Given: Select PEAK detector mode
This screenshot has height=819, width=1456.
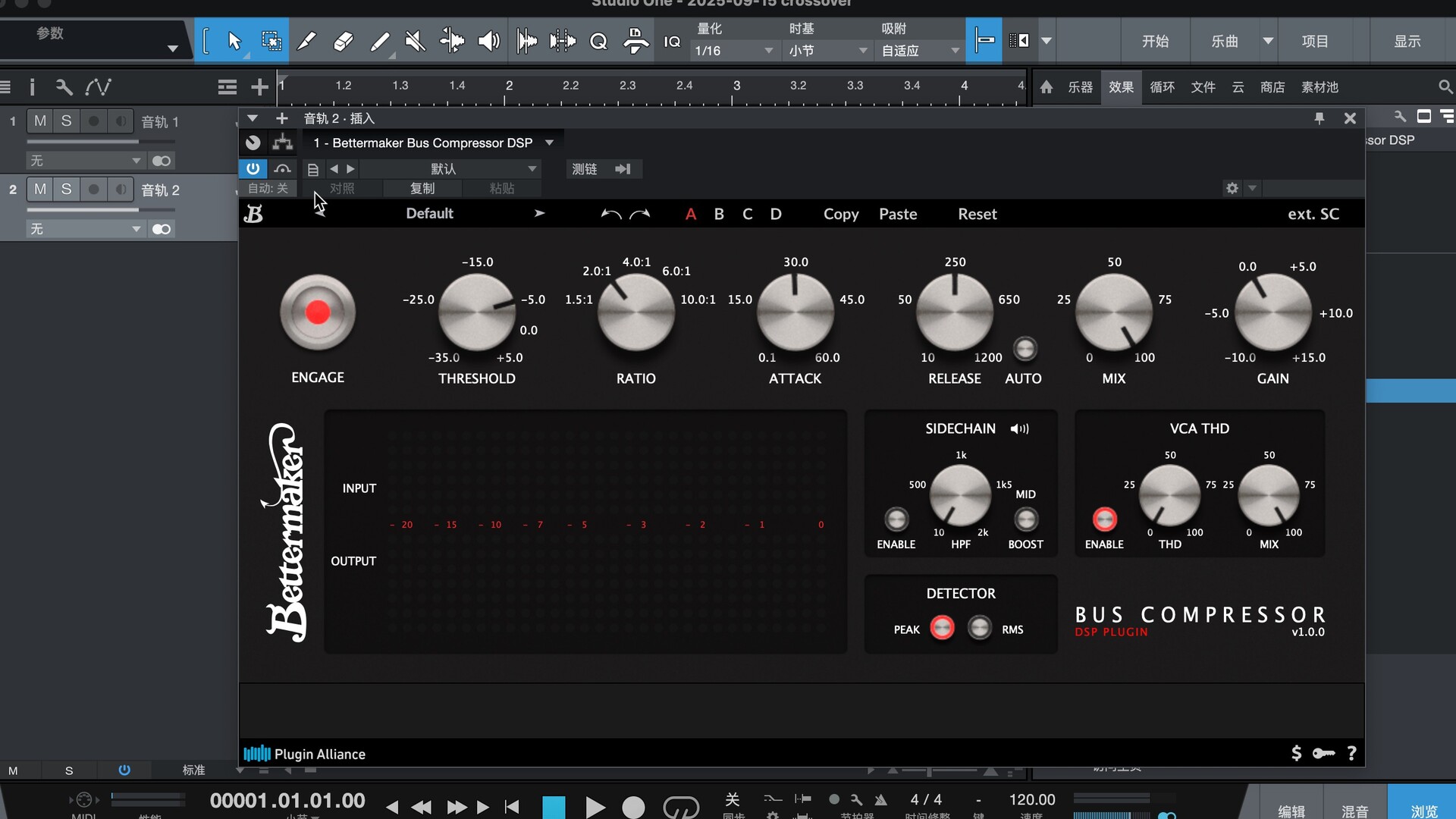Looking at the screenshot, I should point(943,628).
